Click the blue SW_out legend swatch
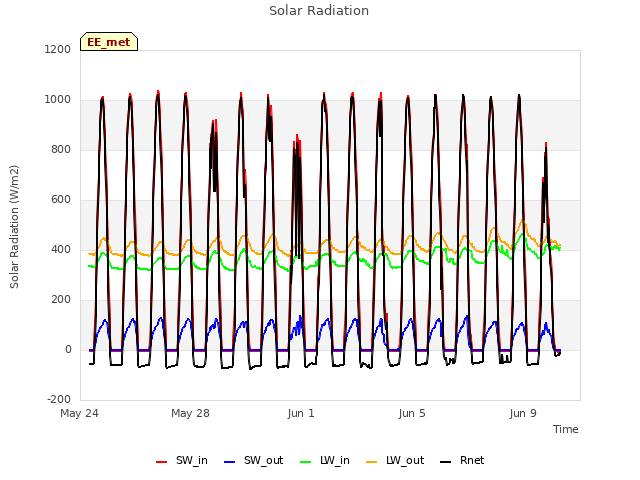640x480 pixels. tap(230, 462)
